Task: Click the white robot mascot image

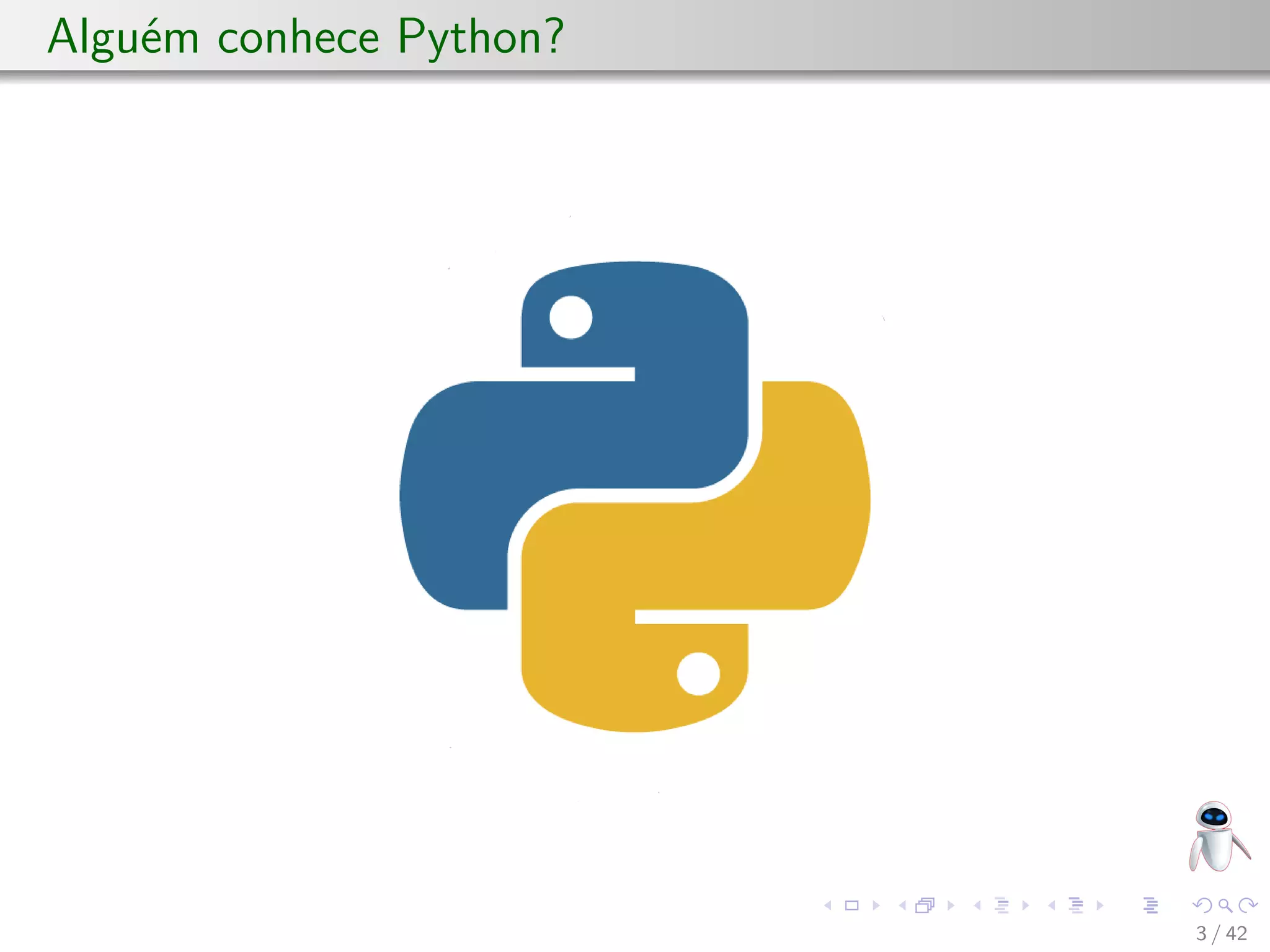Action: pyautogui.click(x=1219, y=836)
